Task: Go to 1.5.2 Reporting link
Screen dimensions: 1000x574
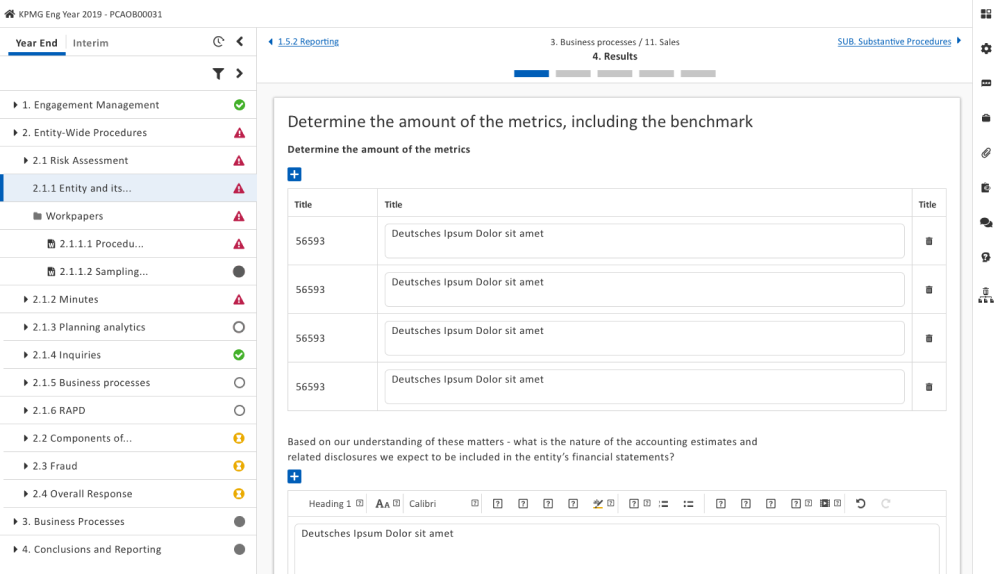Action: coord(308,42)
